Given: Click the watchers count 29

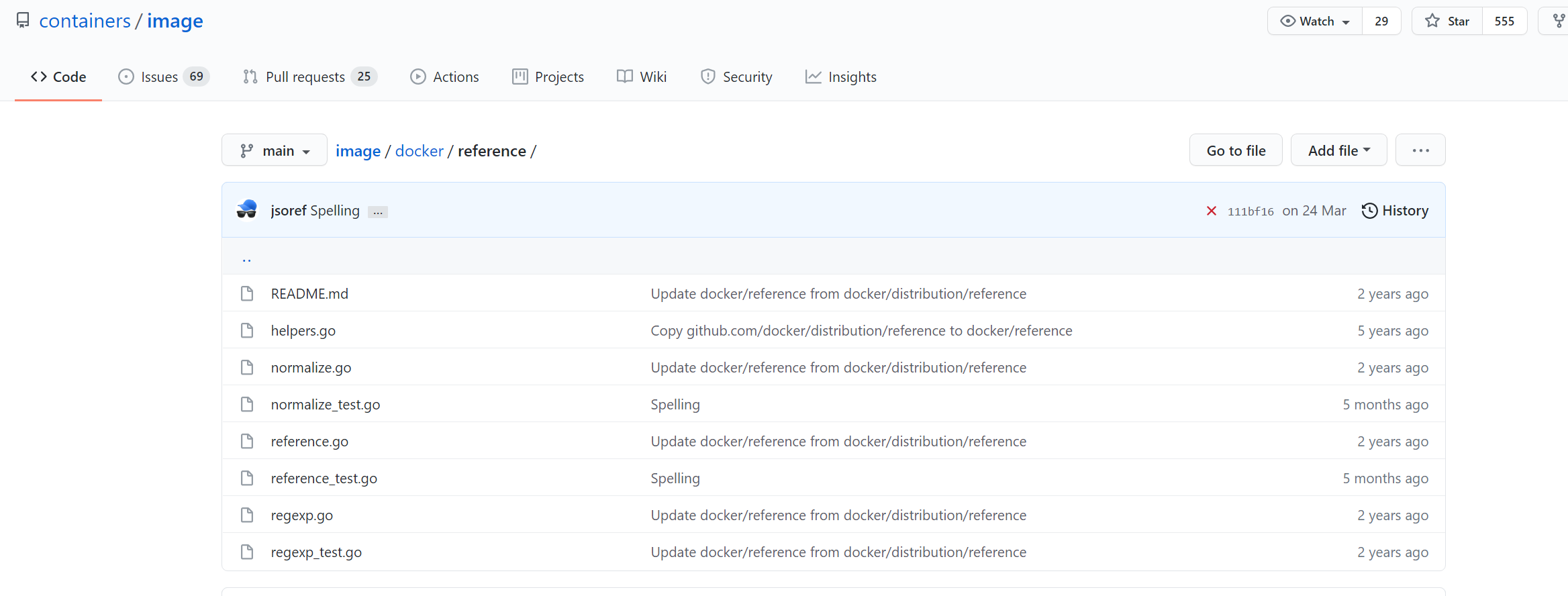Looking at the screenshot, I should 1381,21.
